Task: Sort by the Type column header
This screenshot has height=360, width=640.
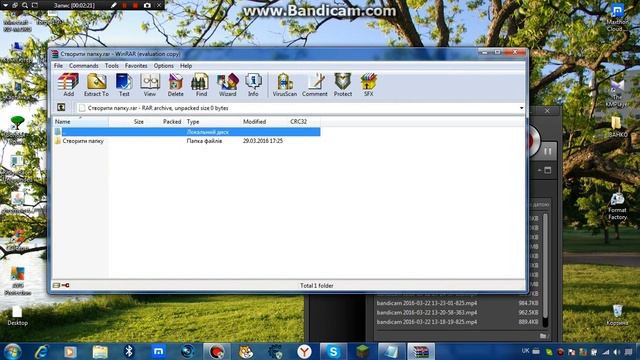Action: click(x=211, y=122)
